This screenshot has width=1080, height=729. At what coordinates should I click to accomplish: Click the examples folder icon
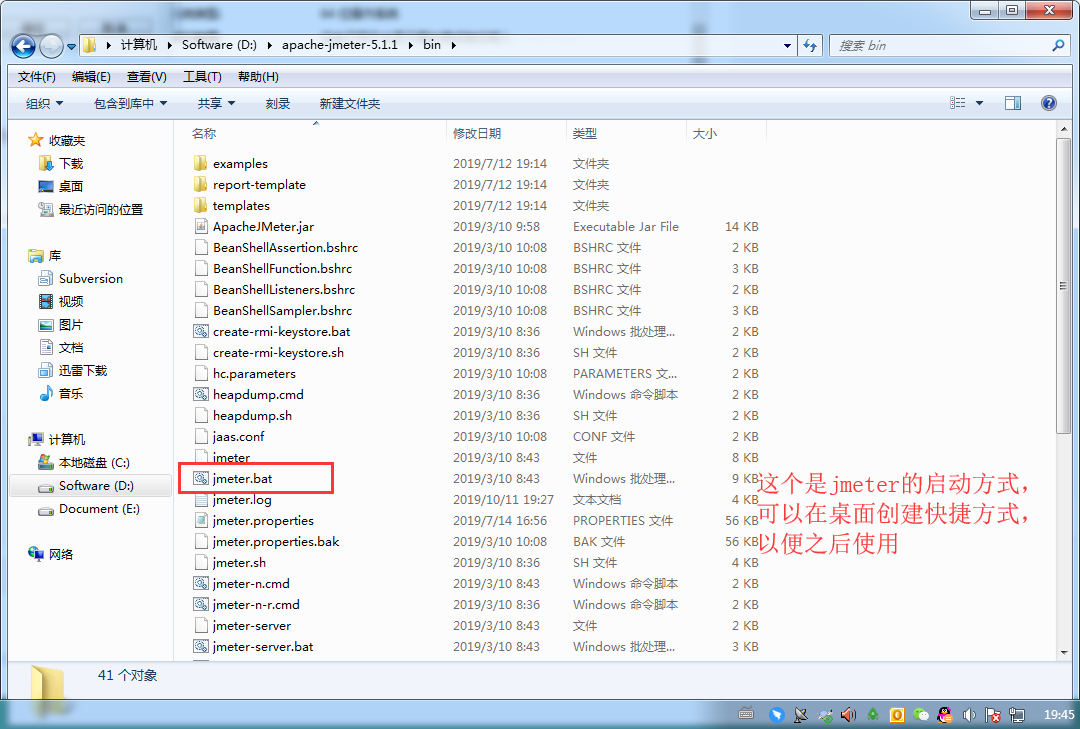(200, 163)
